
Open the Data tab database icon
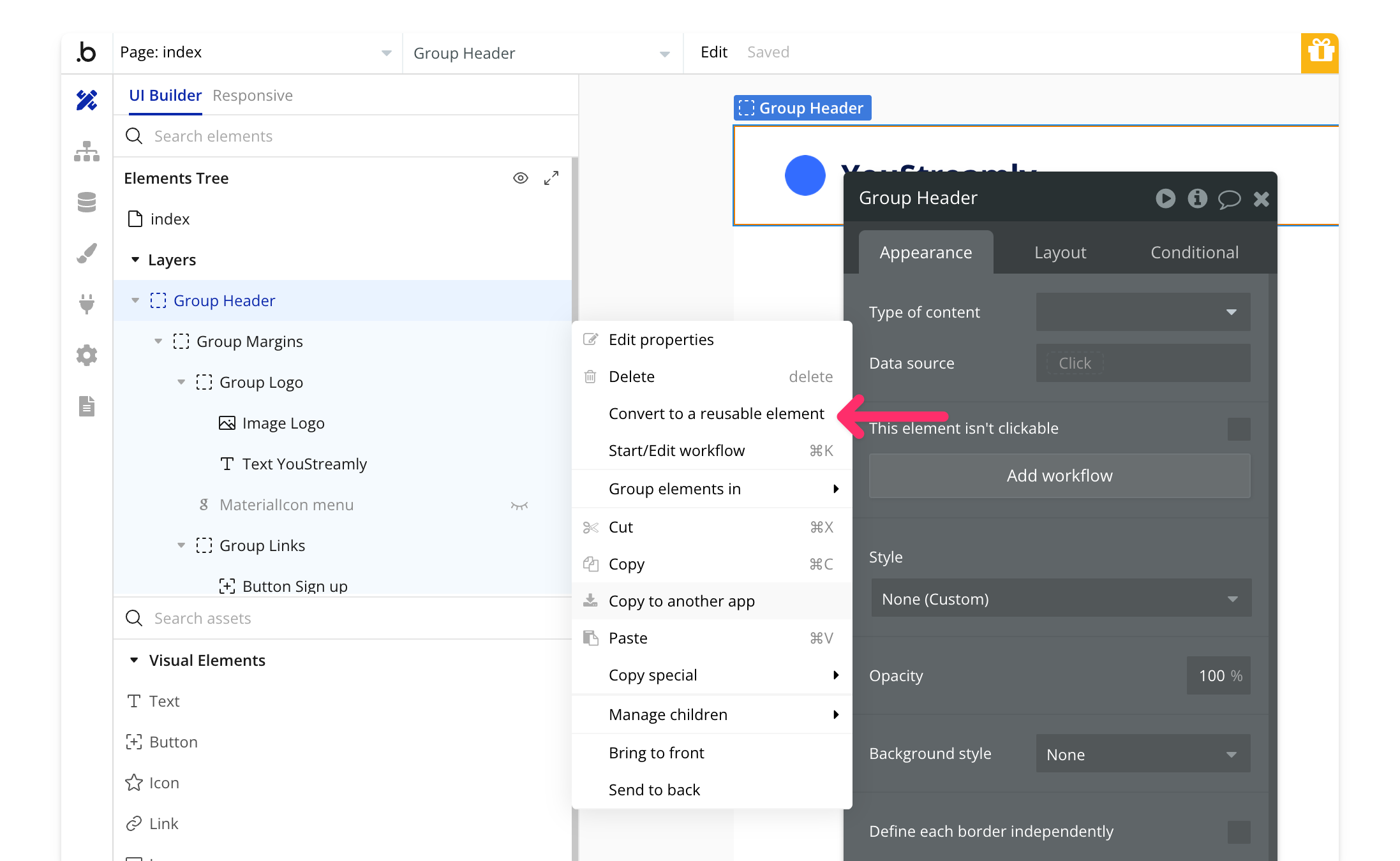[87, 202]
